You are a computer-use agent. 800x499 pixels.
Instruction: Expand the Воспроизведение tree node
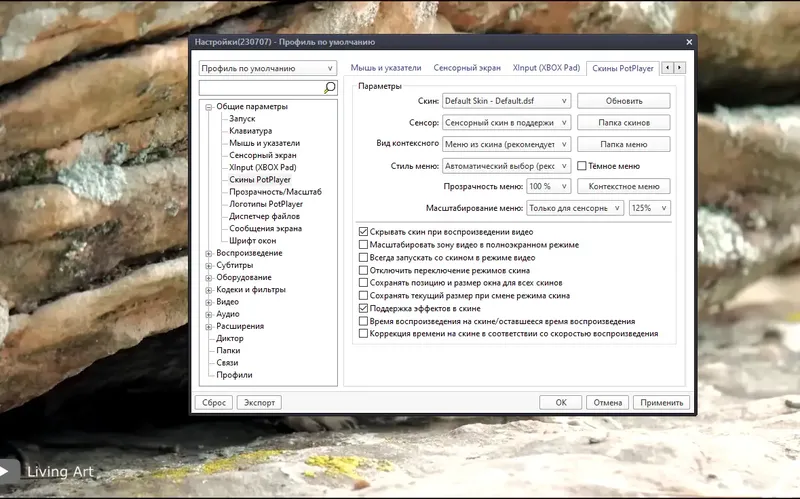pos(209,253)
